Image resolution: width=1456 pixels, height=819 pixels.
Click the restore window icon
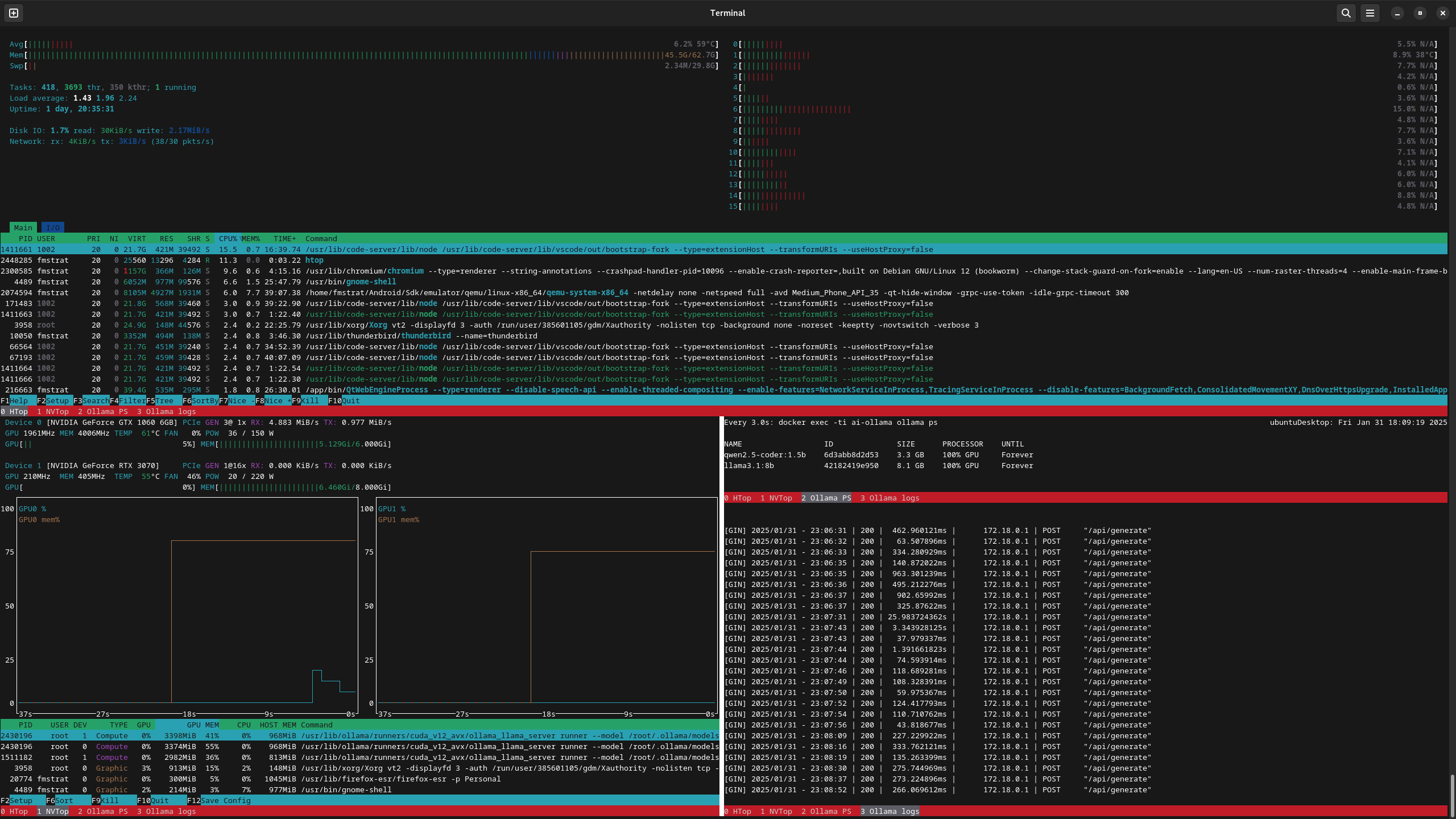[x=1420, y=13]
